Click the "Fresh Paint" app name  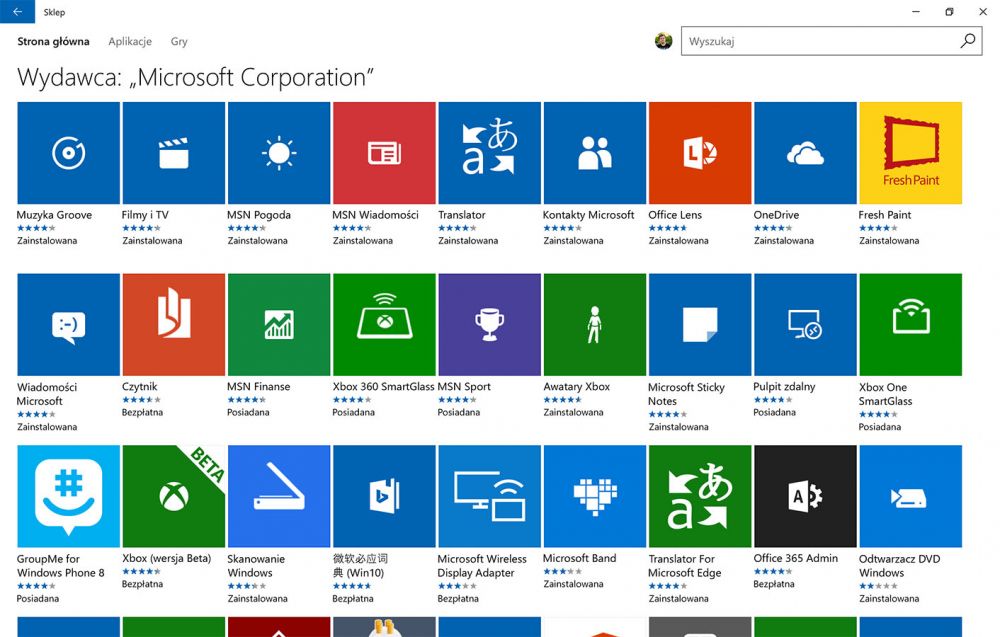click(x=885, y=215)
